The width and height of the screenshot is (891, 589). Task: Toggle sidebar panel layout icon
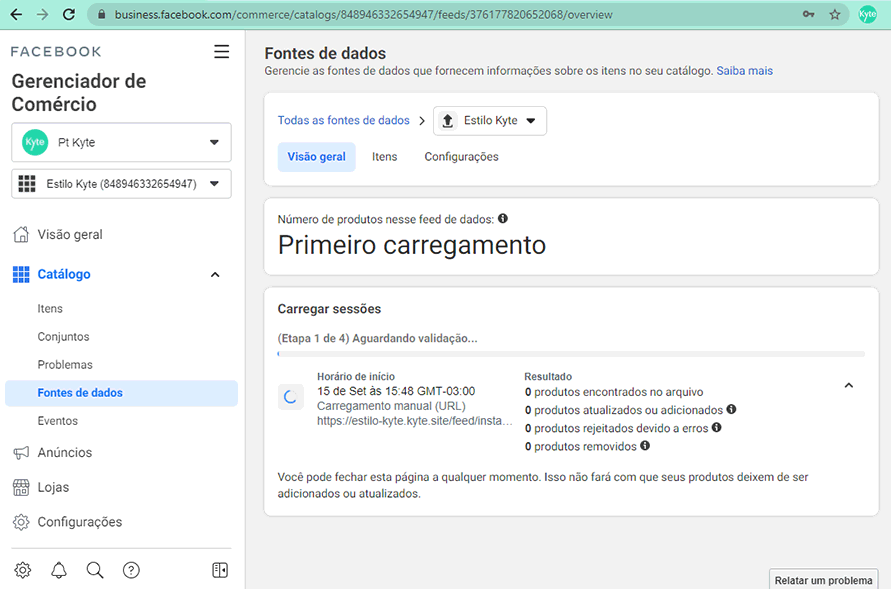point(220,570)
